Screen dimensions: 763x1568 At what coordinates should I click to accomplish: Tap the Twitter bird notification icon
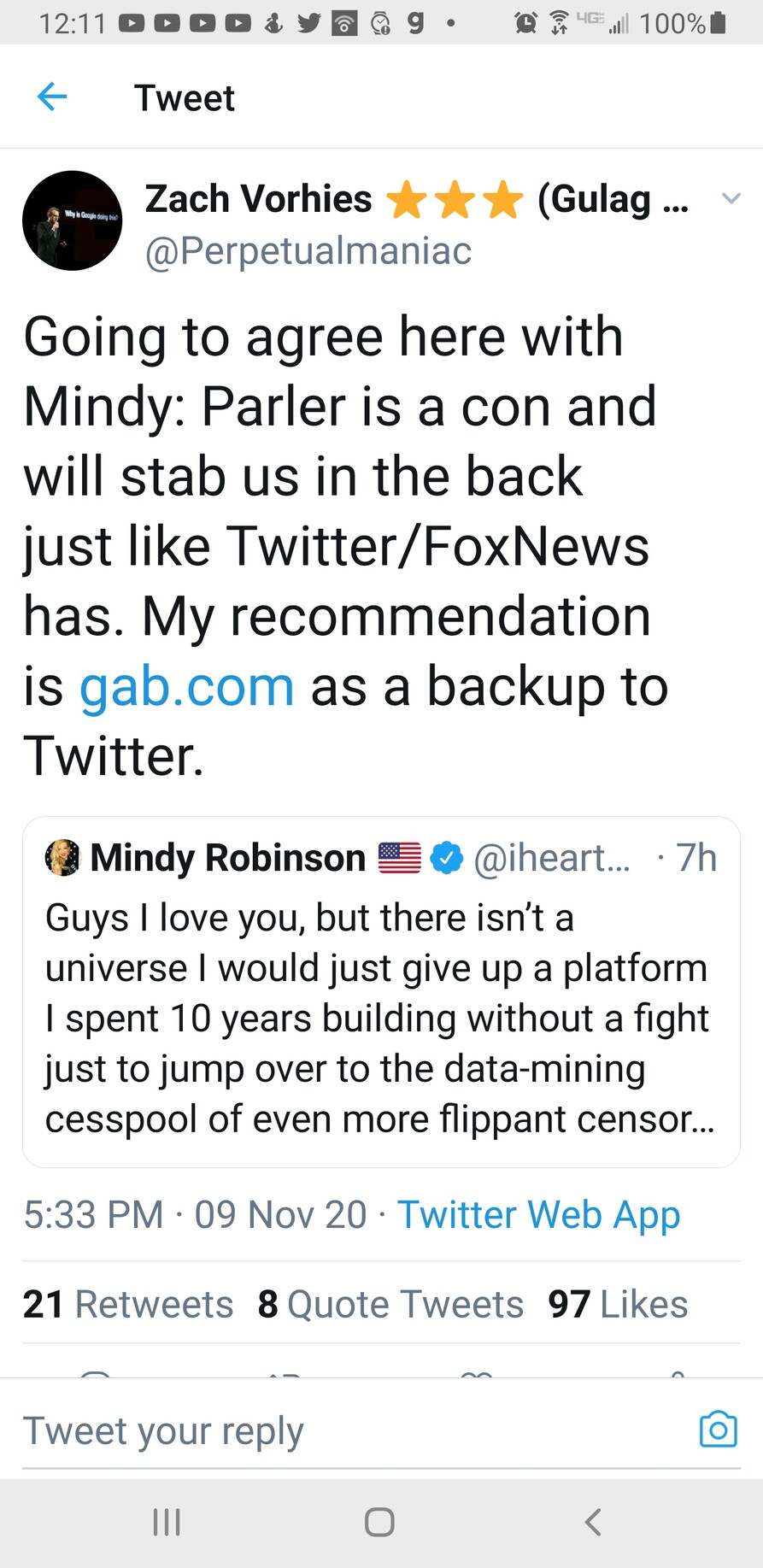coord(309,23)
